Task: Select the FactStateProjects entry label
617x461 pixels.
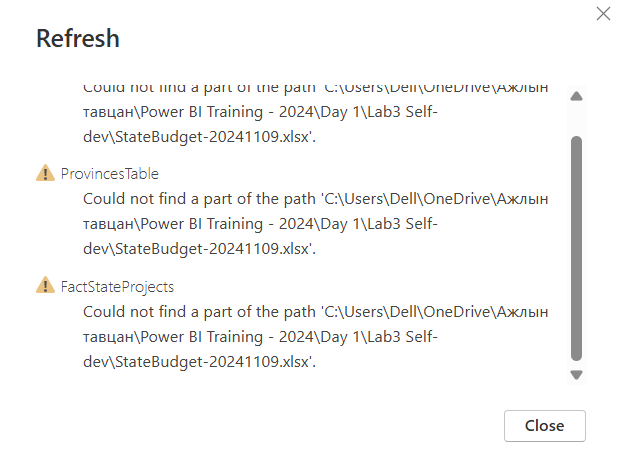Action: pyautogui.click(x=117, y=287)
